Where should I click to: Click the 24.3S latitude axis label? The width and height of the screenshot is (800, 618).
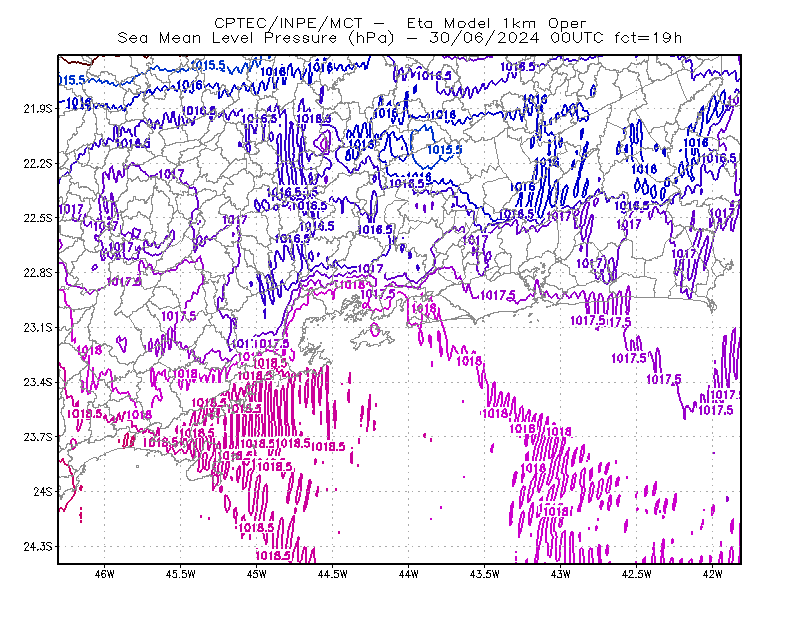click(38, 547)
